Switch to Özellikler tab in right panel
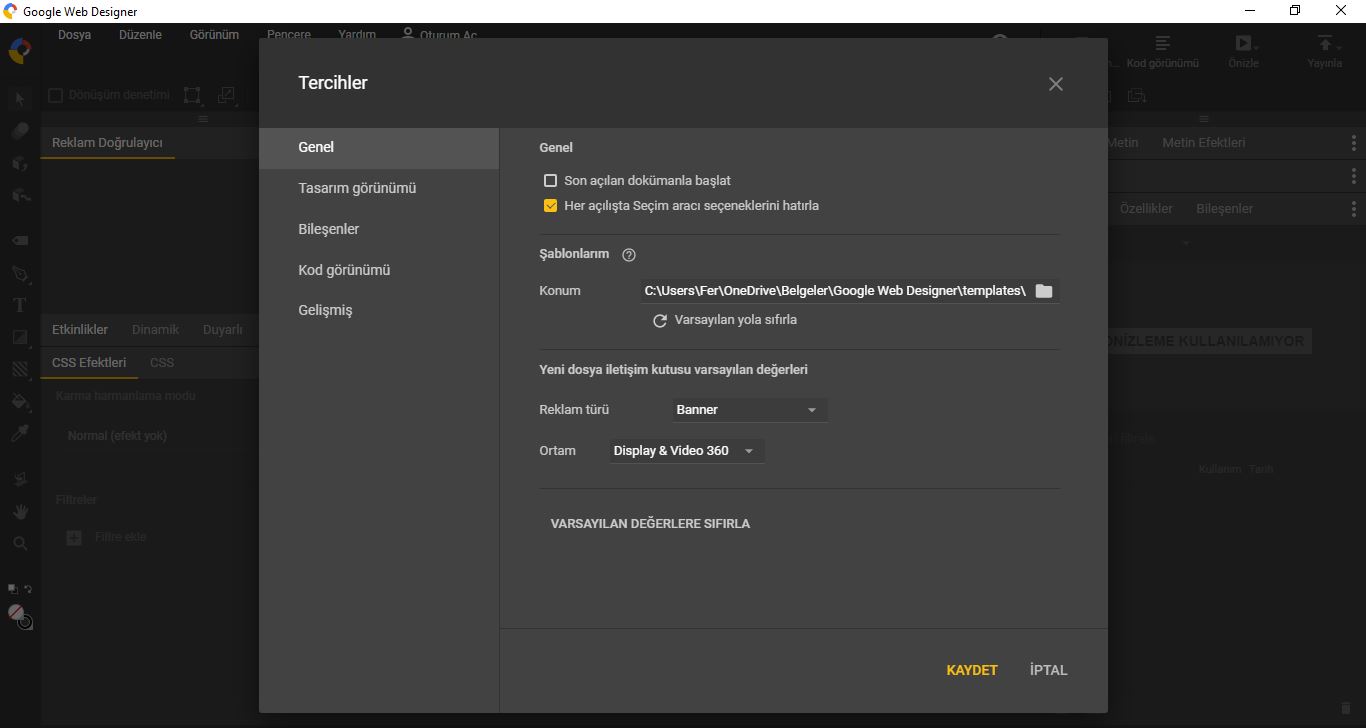 coord(1146,209)
